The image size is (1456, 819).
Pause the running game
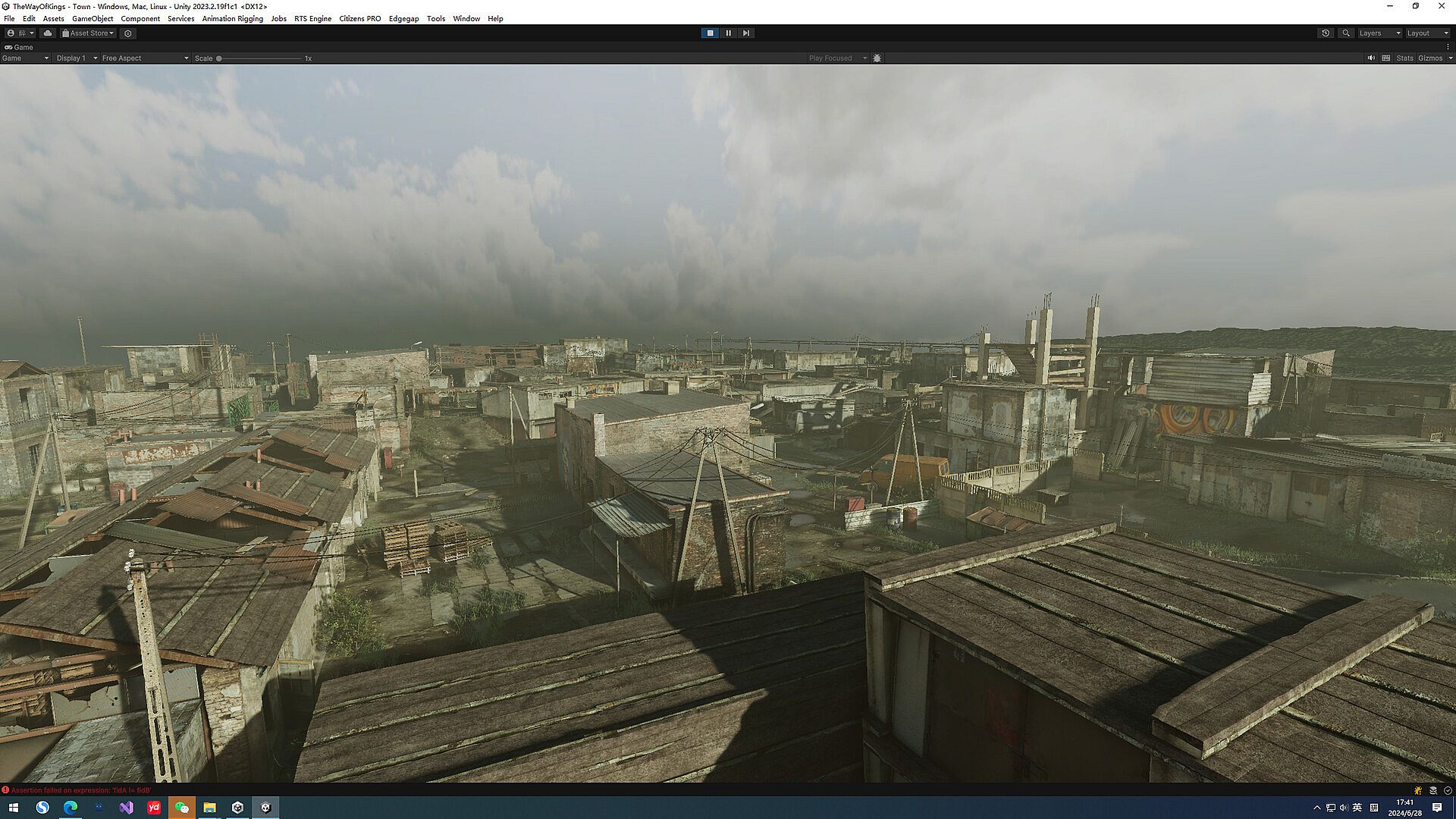tap(728, 33)
